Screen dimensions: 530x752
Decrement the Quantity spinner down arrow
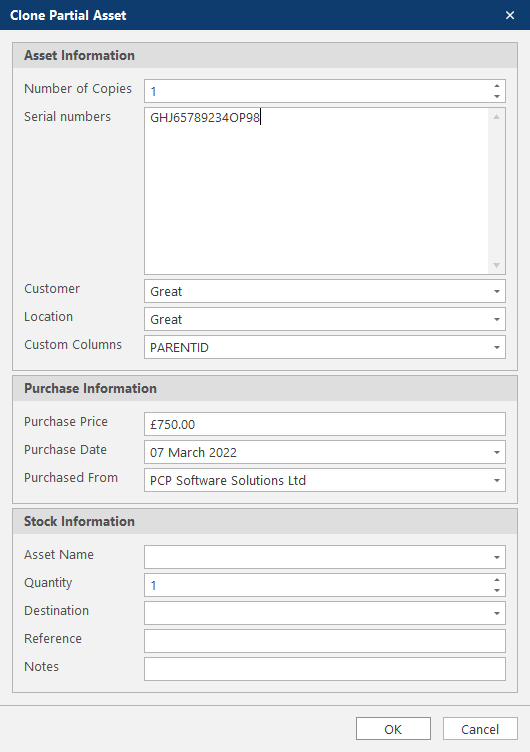pyautogui.click(x=496, y=590)
